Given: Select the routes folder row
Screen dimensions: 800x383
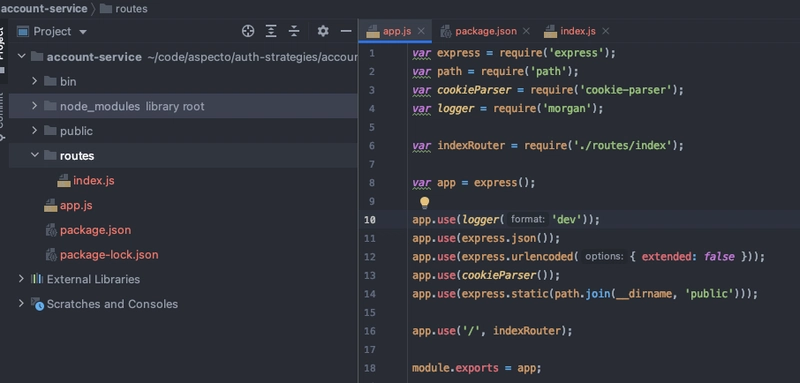Looking at the screenshot, I should click(x=183, y=156).
